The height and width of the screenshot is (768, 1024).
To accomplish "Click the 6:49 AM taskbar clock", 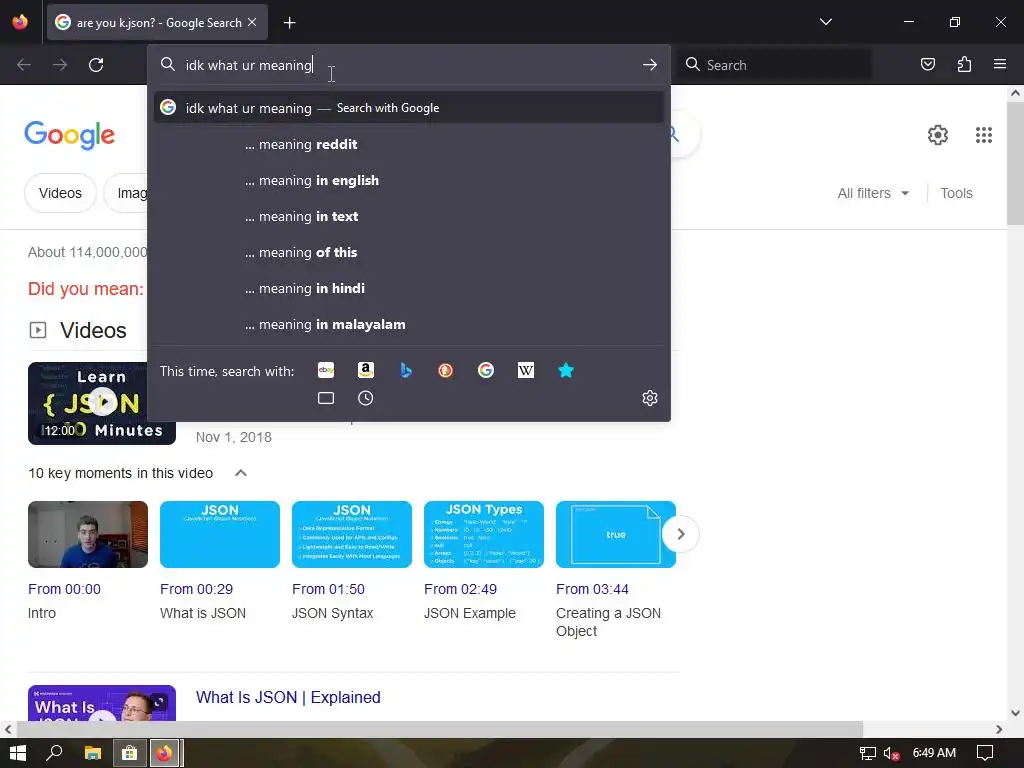I will (x=934, y=753).
